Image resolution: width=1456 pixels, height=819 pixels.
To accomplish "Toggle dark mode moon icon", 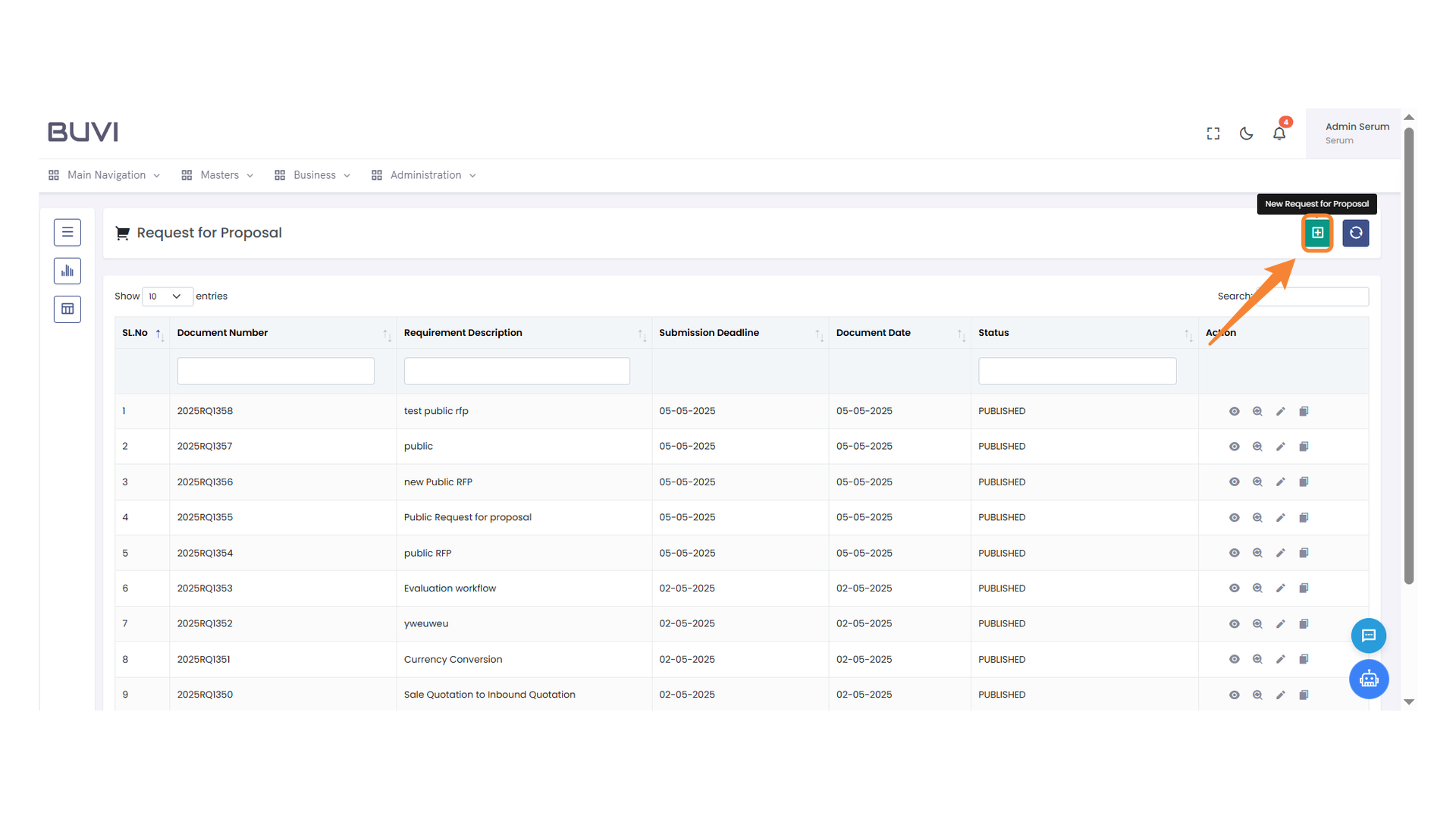I will [1246, 133].
